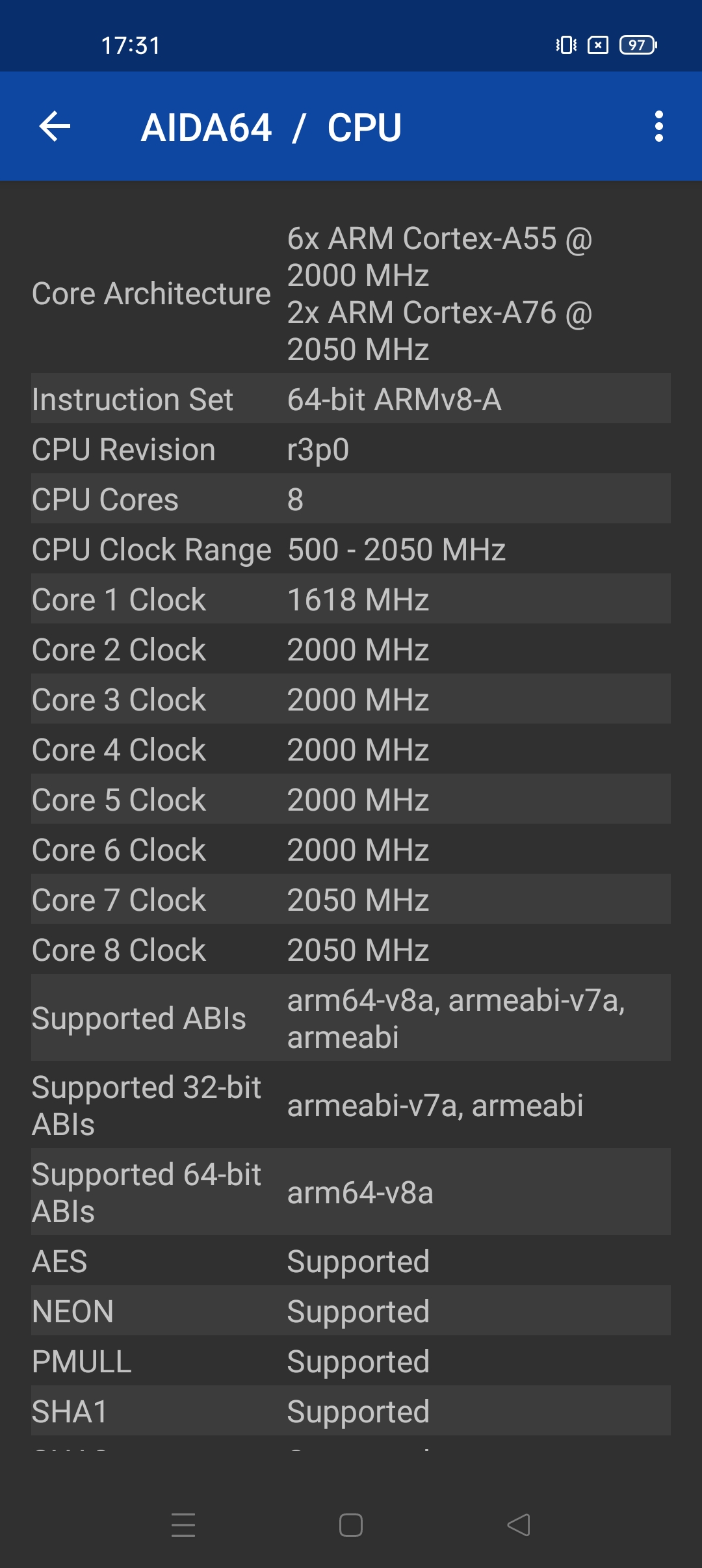Tap the vibrate mode status icon
This screenshot has width=702, height=1568.
coord(565,45)
